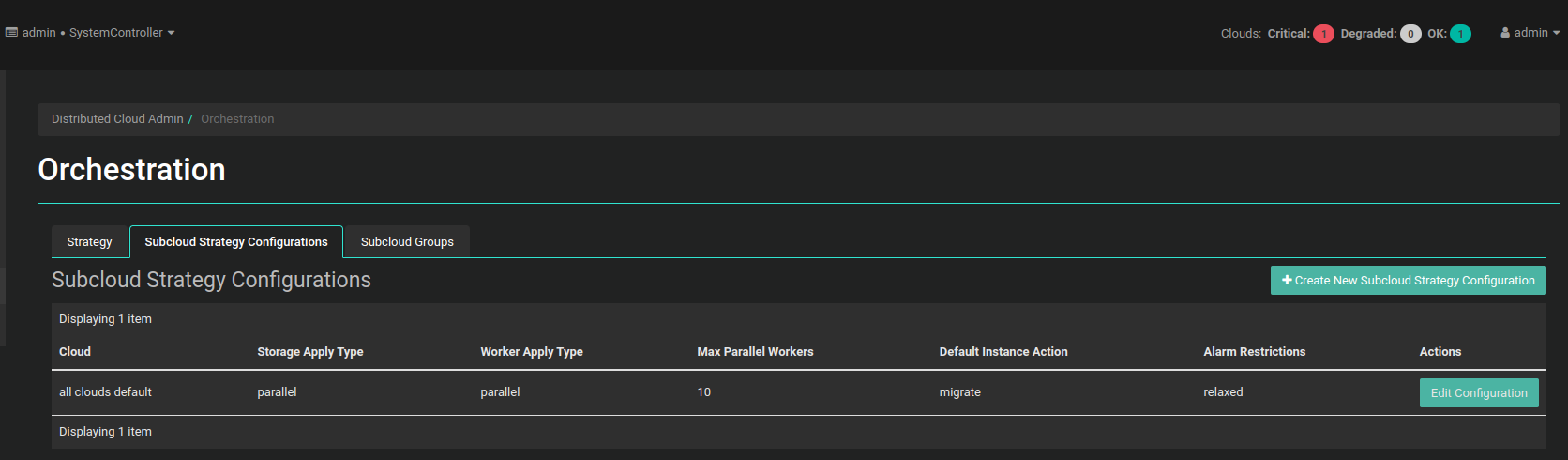Open the Subcloud Groups tab
This screenshot has height=460, width=1568.
point(407,242)
